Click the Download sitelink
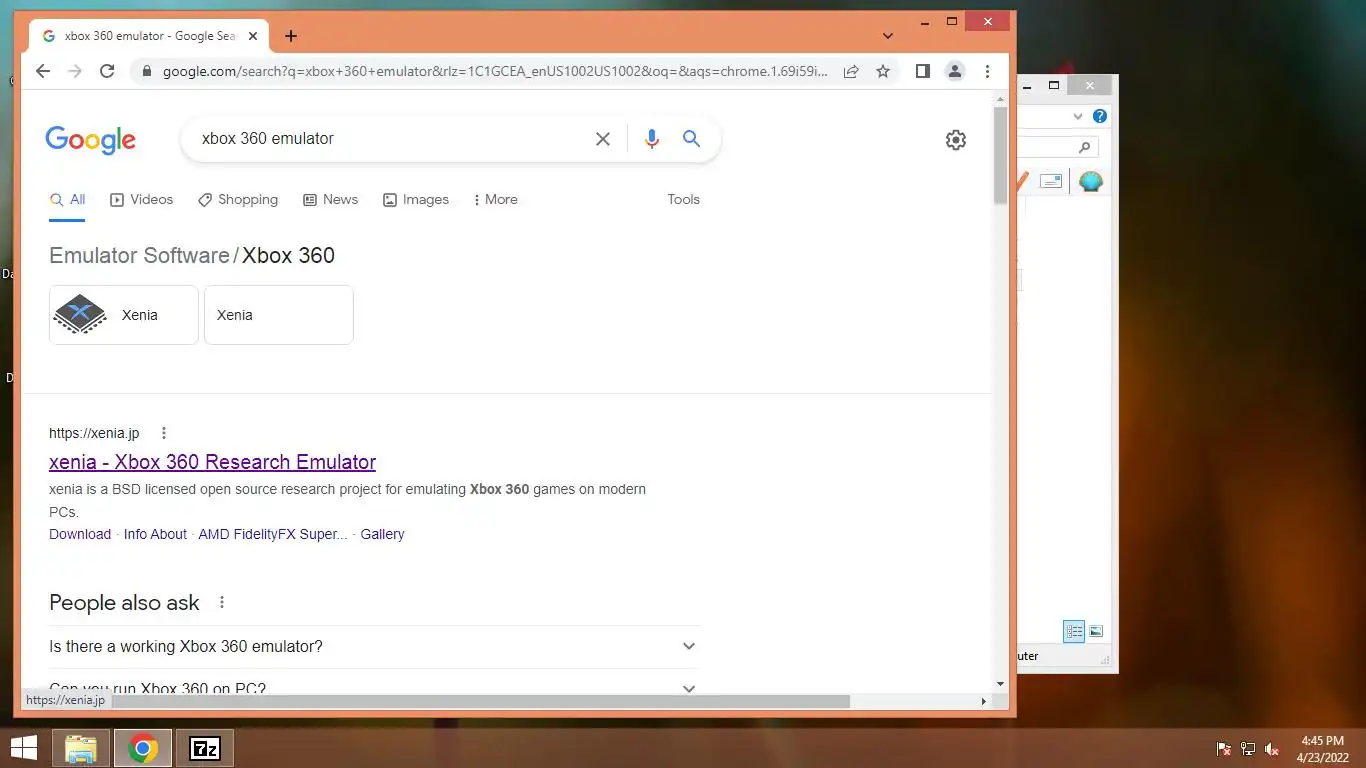Viewport: 1366px width, 768px height. tap(80, 534)
